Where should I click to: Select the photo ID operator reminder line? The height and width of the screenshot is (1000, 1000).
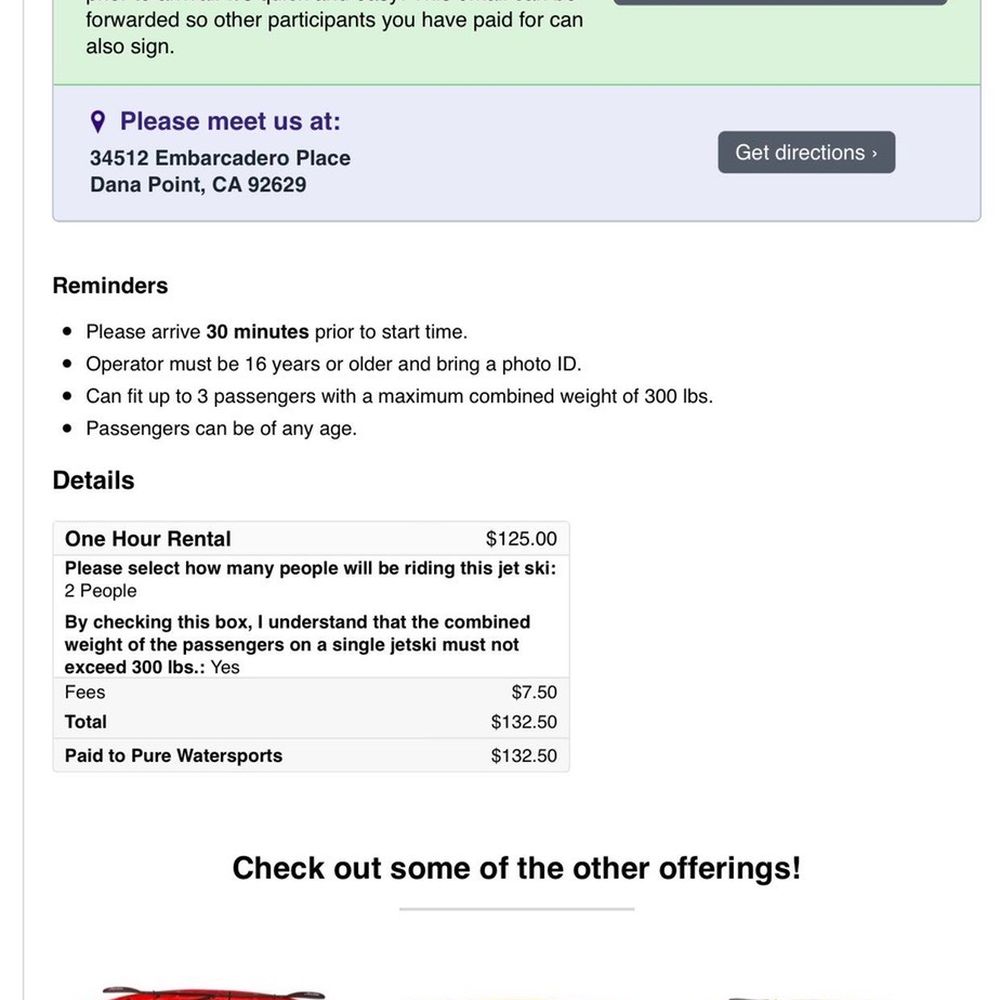(334, 364)
